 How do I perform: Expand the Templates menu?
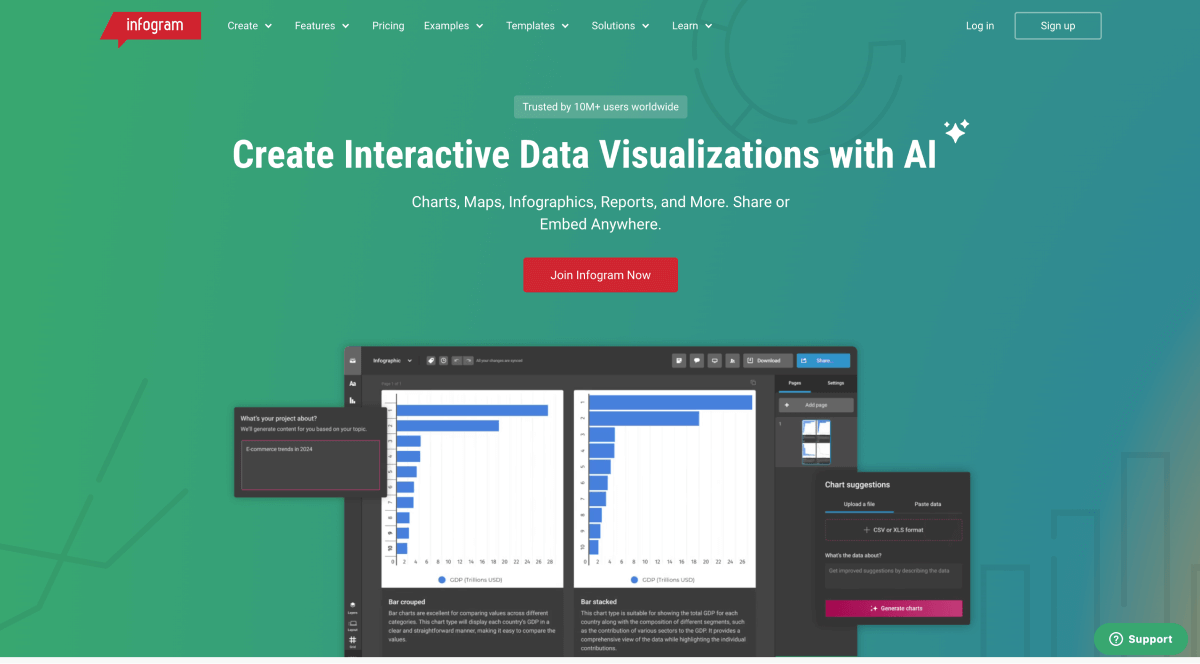(538, 26)
